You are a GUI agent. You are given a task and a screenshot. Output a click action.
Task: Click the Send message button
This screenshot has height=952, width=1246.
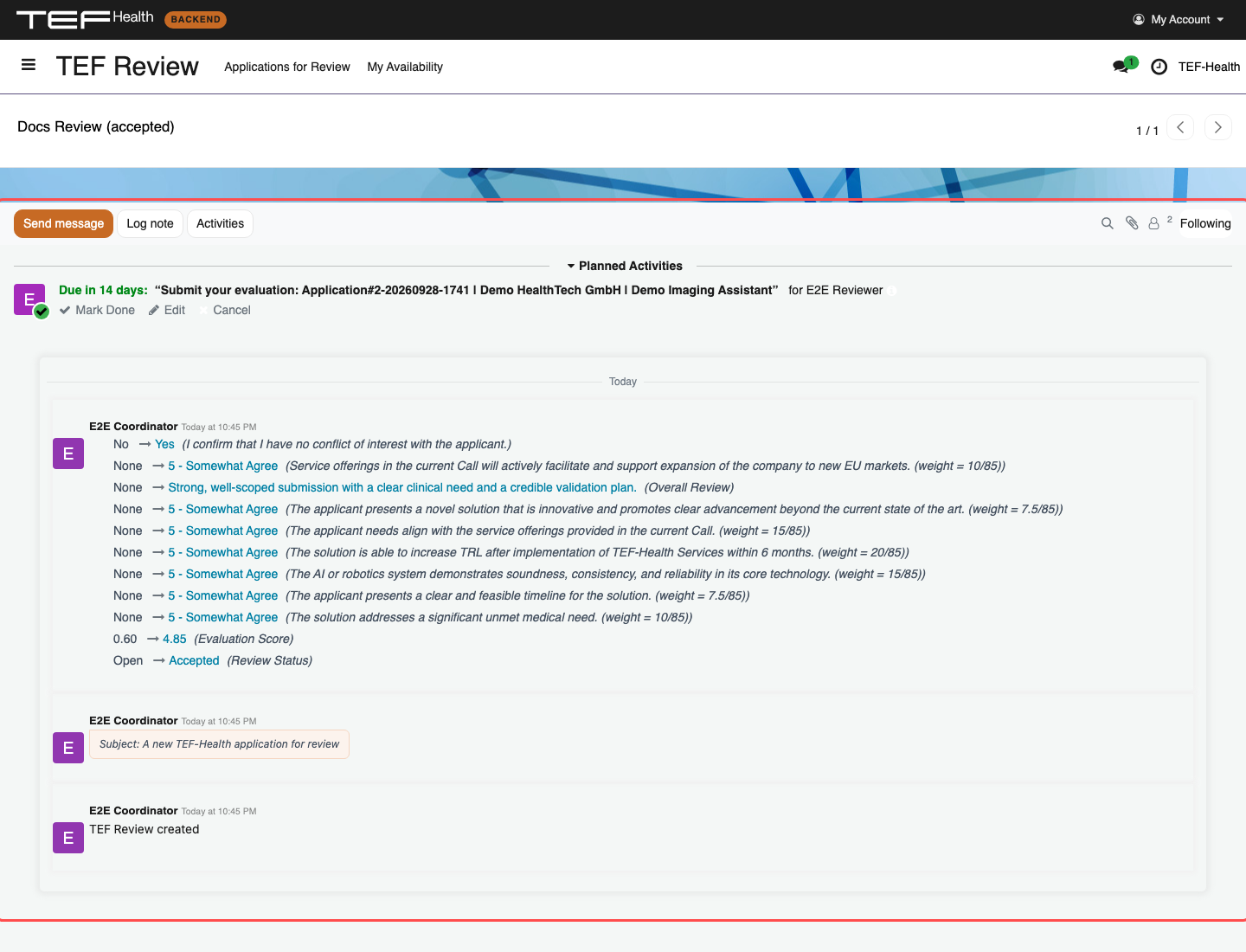(x=63, y=223)
